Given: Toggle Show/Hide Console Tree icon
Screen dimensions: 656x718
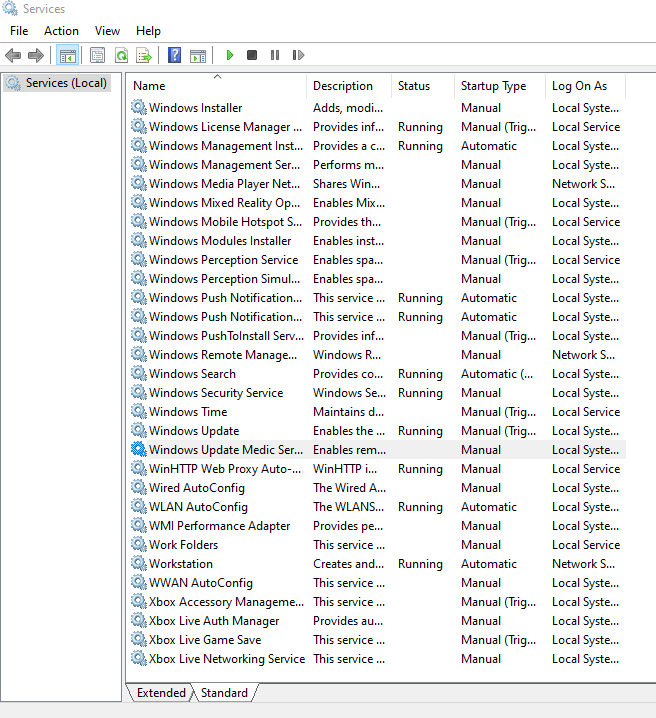Looking at the screenshot, I should (x=68, y=55).
